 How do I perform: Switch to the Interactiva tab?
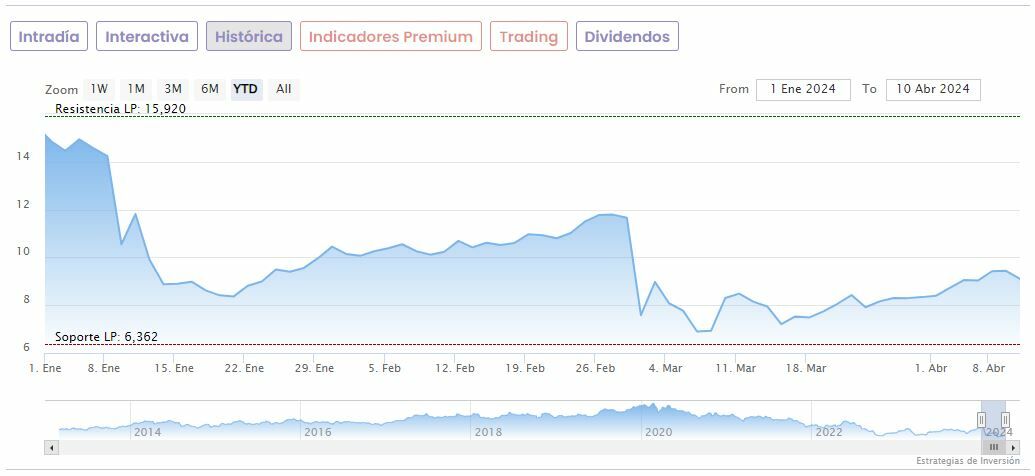pos(147,37)
